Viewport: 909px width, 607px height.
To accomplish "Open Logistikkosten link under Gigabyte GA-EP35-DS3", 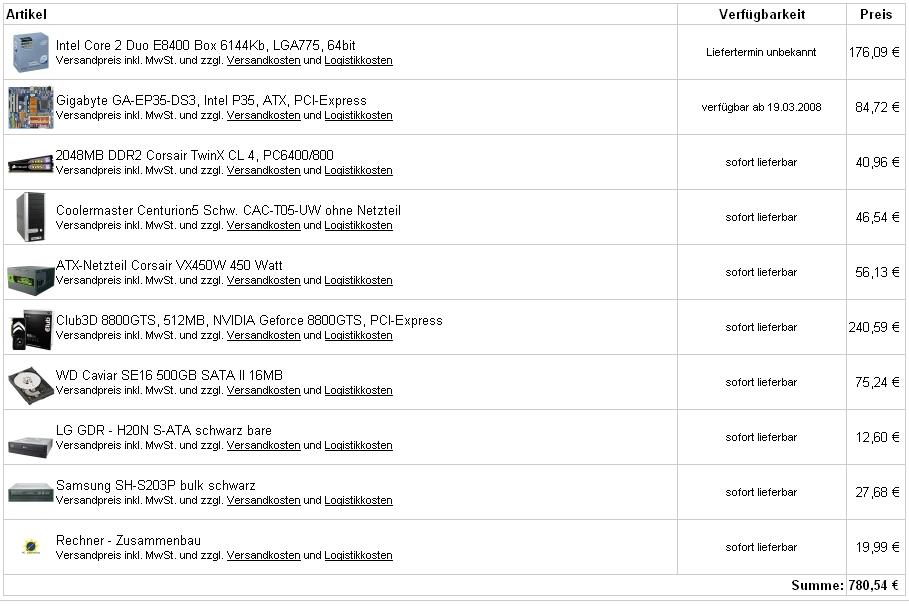I will [x=358, y=115].
